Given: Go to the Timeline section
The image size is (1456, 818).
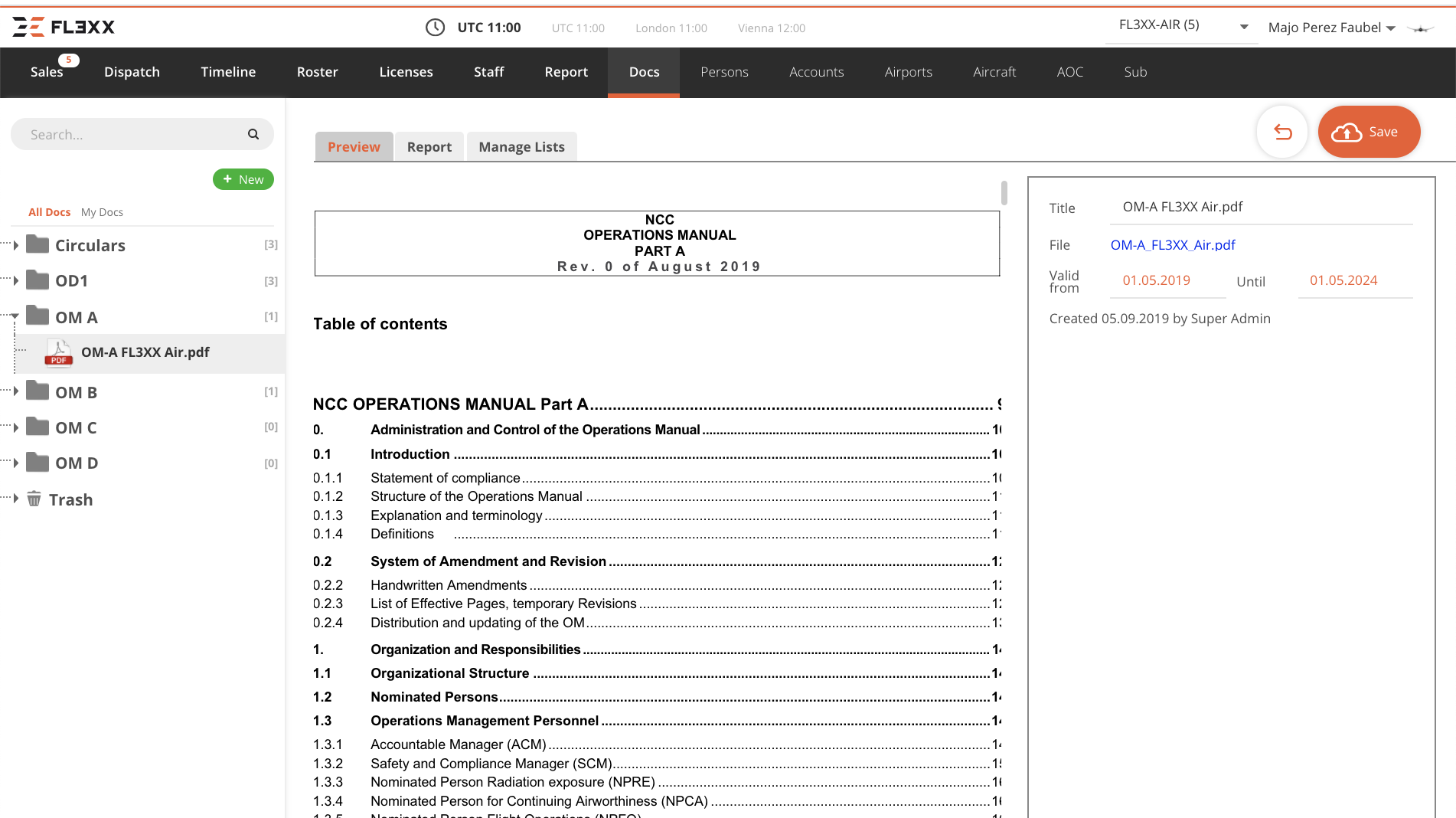Looking at the screenshot, I should [228, 72].
